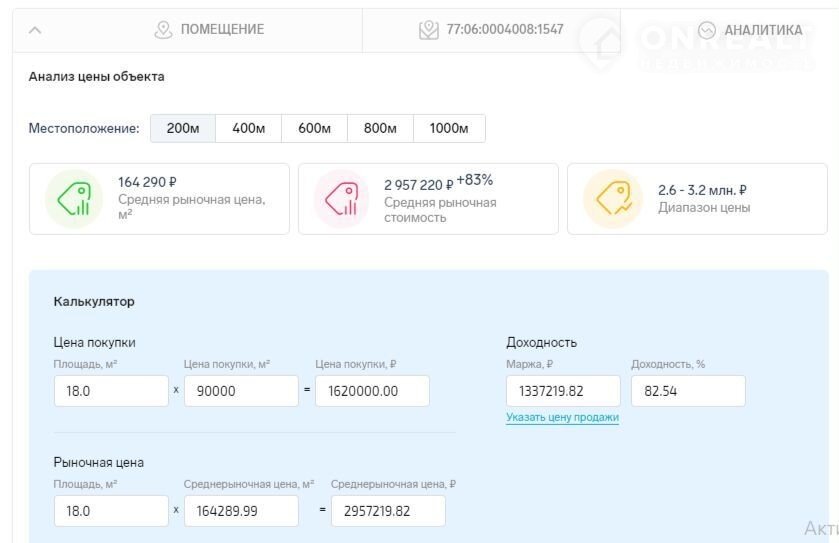Select the 600м location radius
The width and height of the screenshot is (839, 543).
314,128
